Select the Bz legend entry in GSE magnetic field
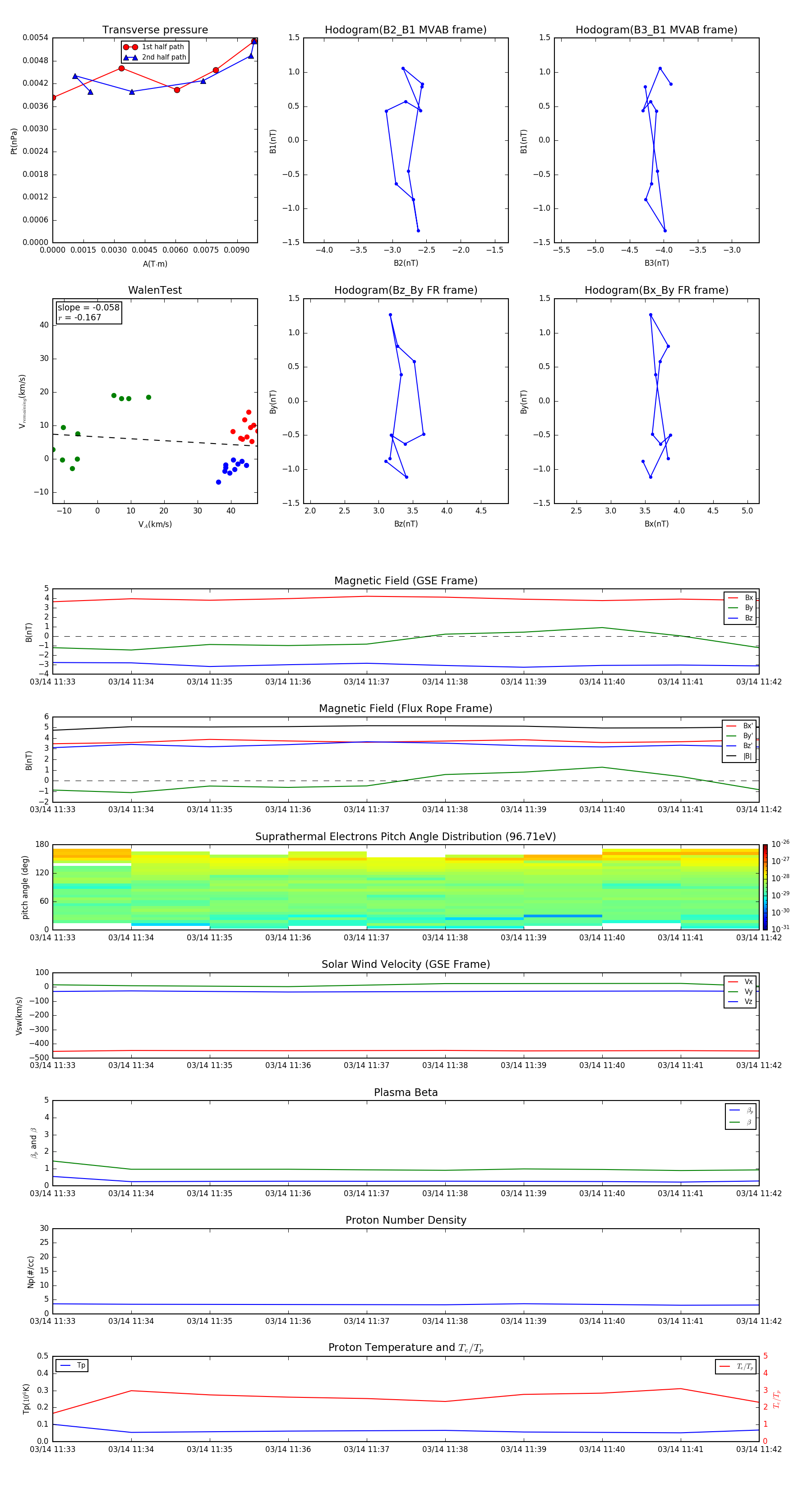812x1489 pixels. coord(740,618)
